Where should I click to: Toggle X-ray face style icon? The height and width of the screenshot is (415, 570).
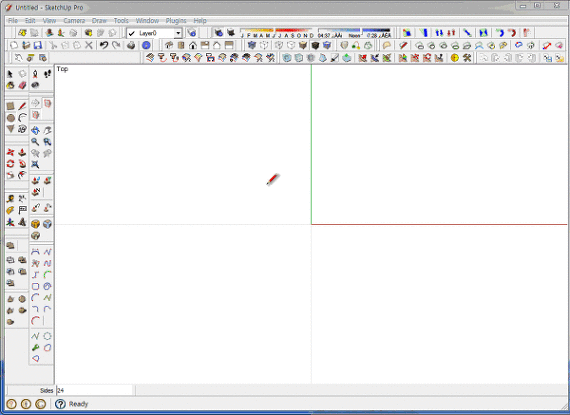[252, 45]
